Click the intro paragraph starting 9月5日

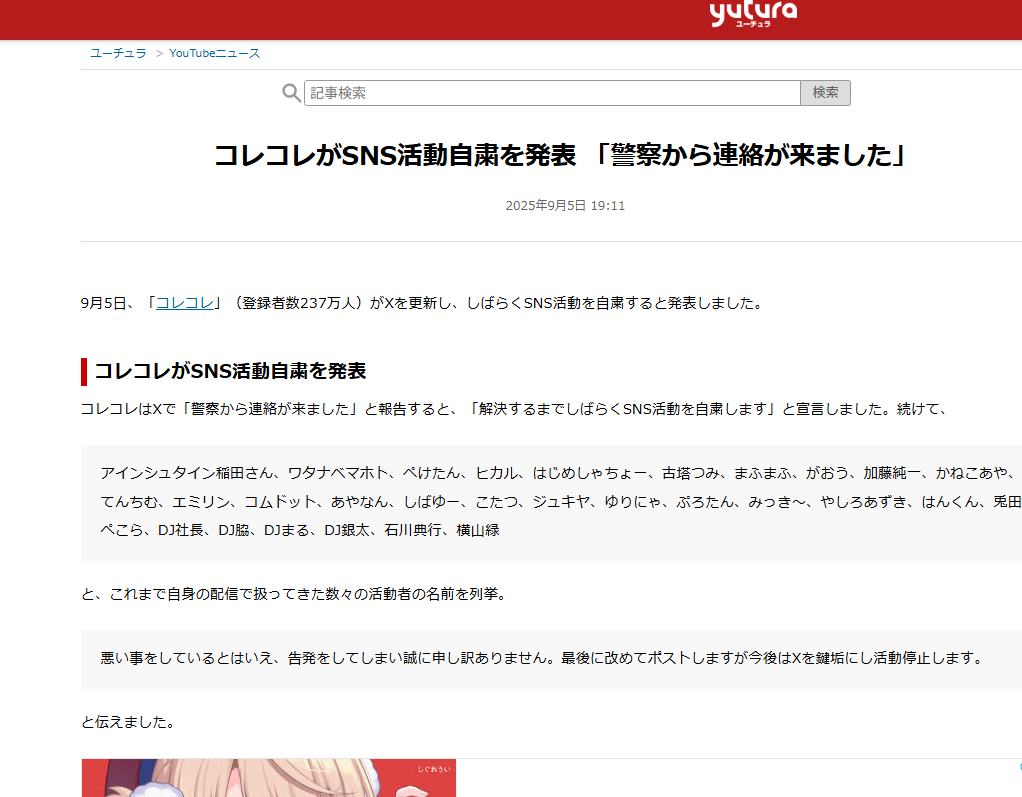point(422,303)
